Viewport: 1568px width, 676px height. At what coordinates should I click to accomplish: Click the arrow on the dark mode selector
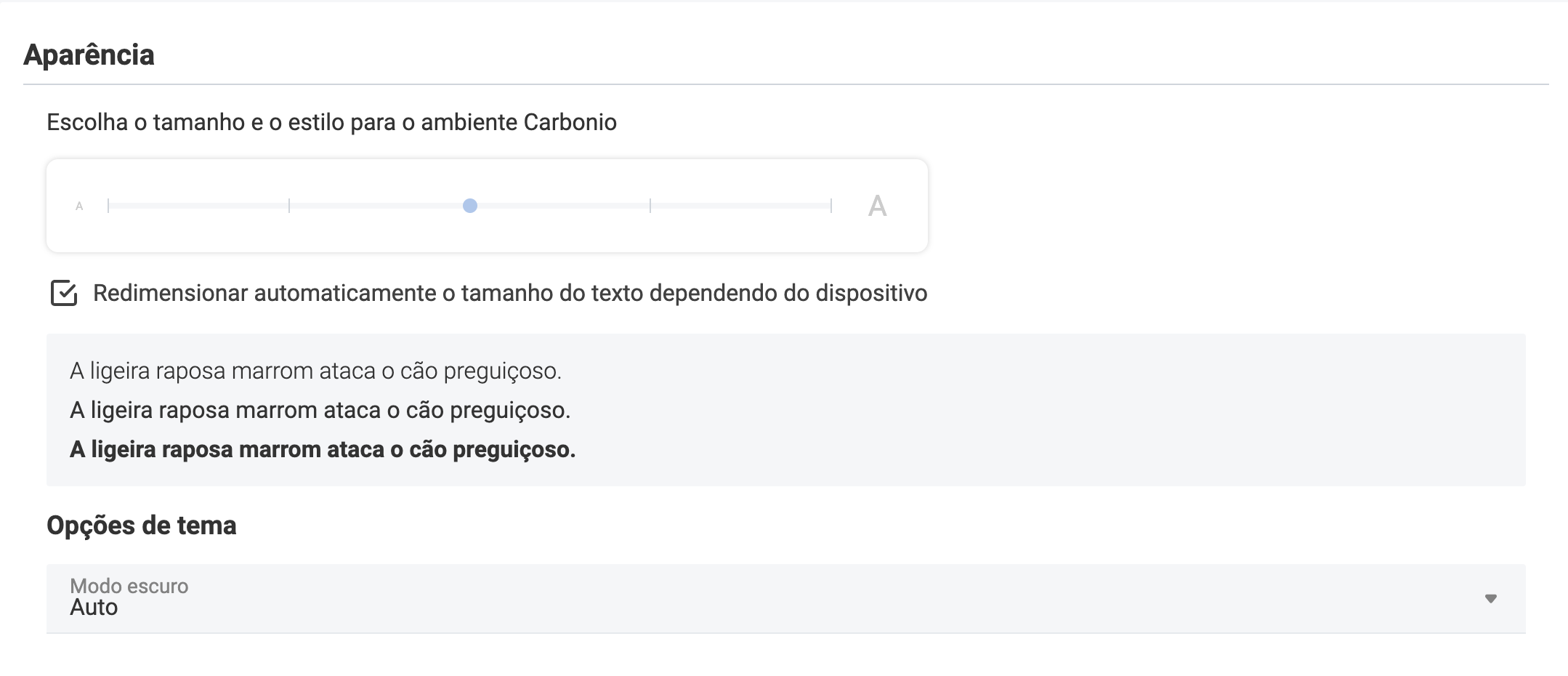tap(1490, 598)
